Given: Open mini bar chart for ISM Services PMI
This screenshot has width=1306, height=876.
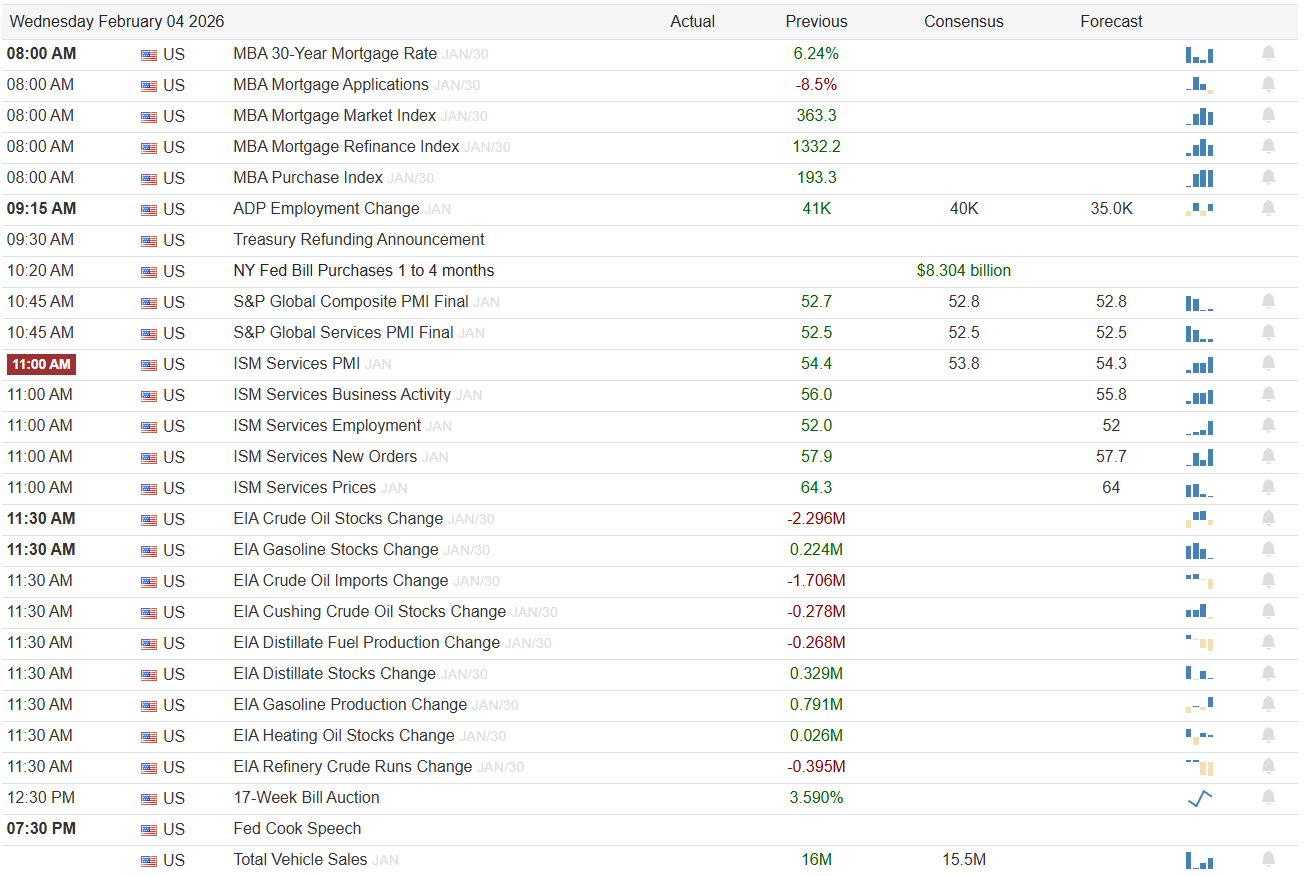Looking at the screenshot, I should [1199, 364].
